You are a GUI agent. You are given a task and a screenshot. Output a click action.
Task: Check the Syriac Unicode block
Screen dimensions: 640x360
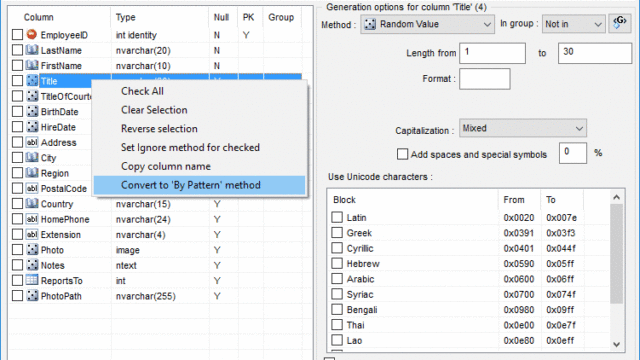click(337, 294)
